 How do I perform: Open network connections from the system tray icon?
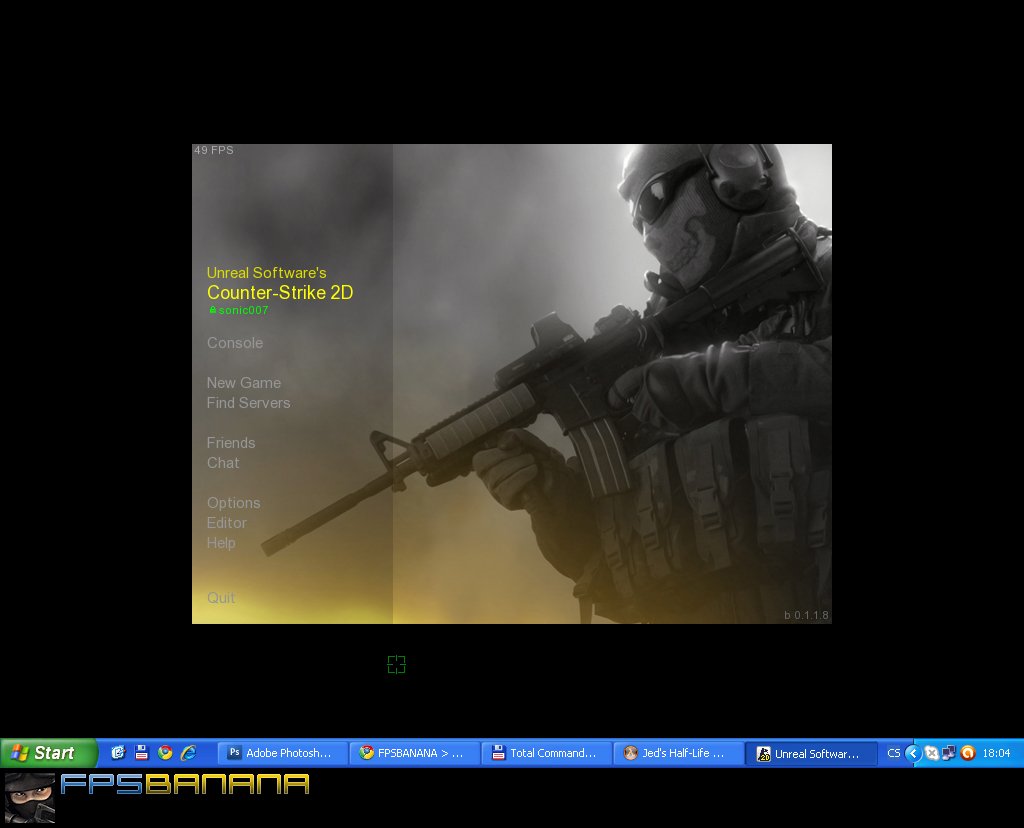(949, 753)
